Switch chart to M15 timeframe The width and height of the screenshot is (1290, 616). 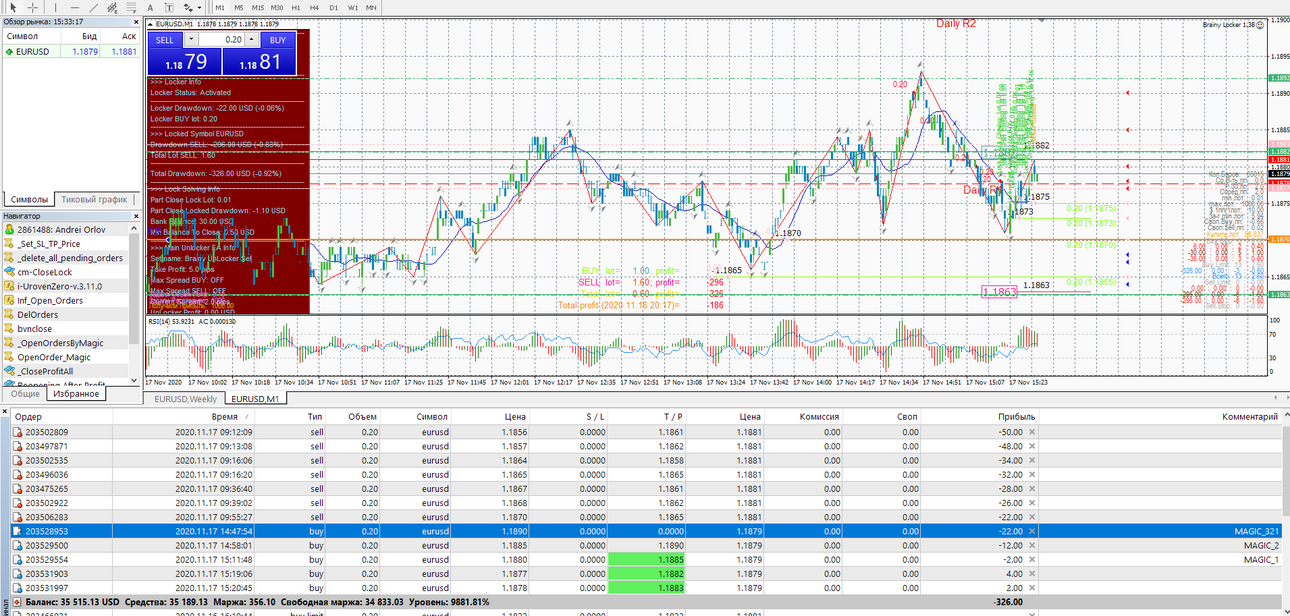(x=257, y=7)
